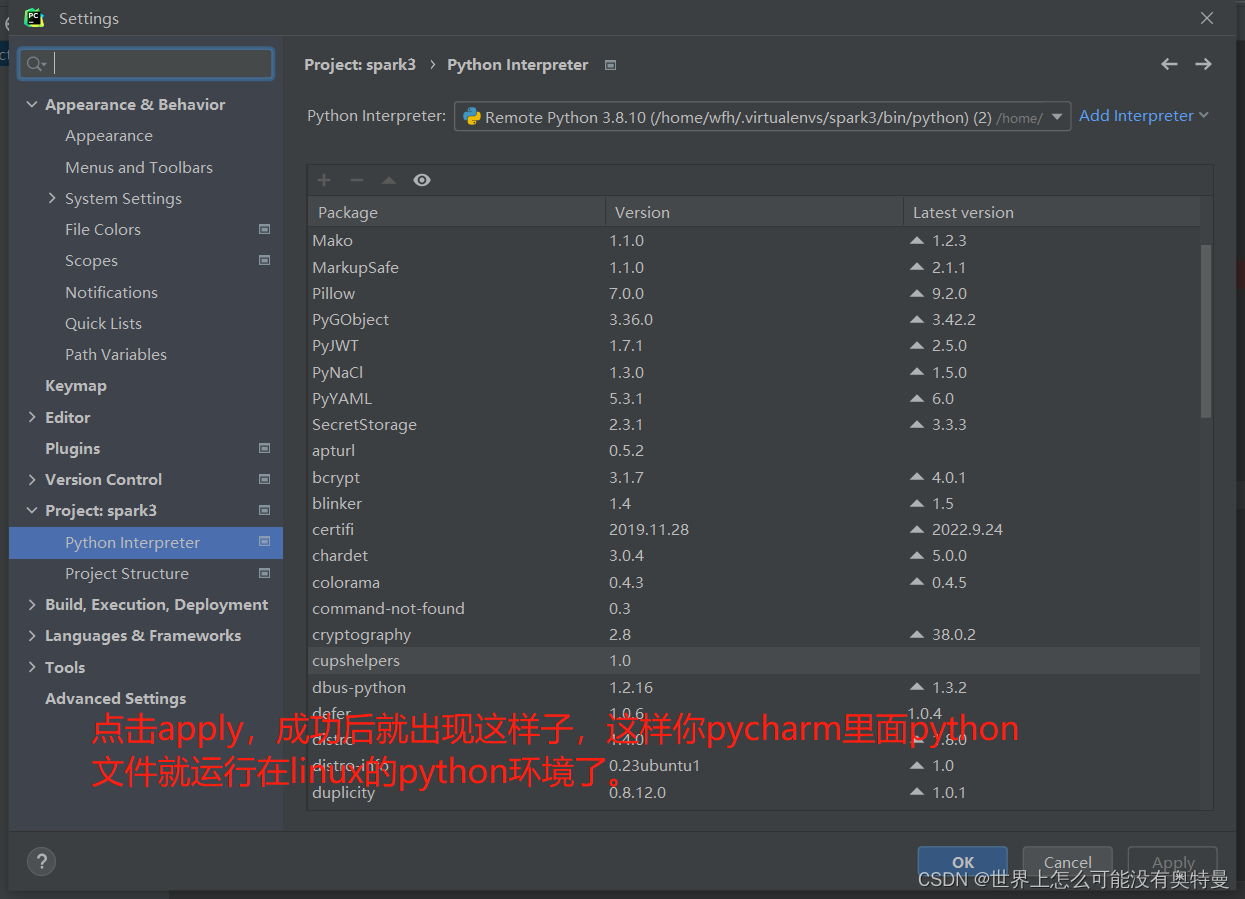1245x899 pixels.
Task: Select the colorama package row
Action: coord(754,583)
